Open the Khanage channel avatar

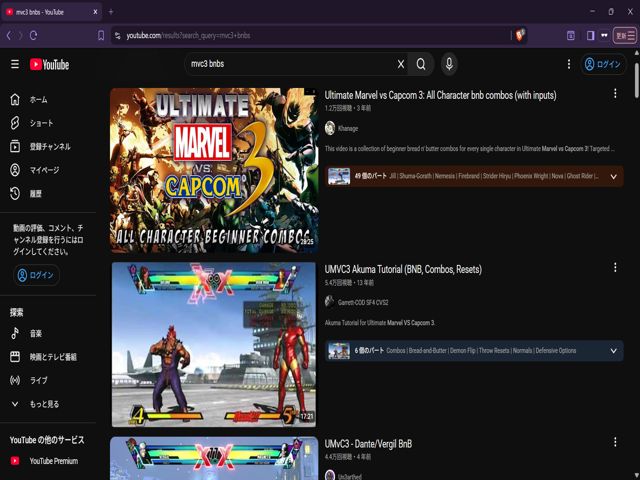click(330, 128)
